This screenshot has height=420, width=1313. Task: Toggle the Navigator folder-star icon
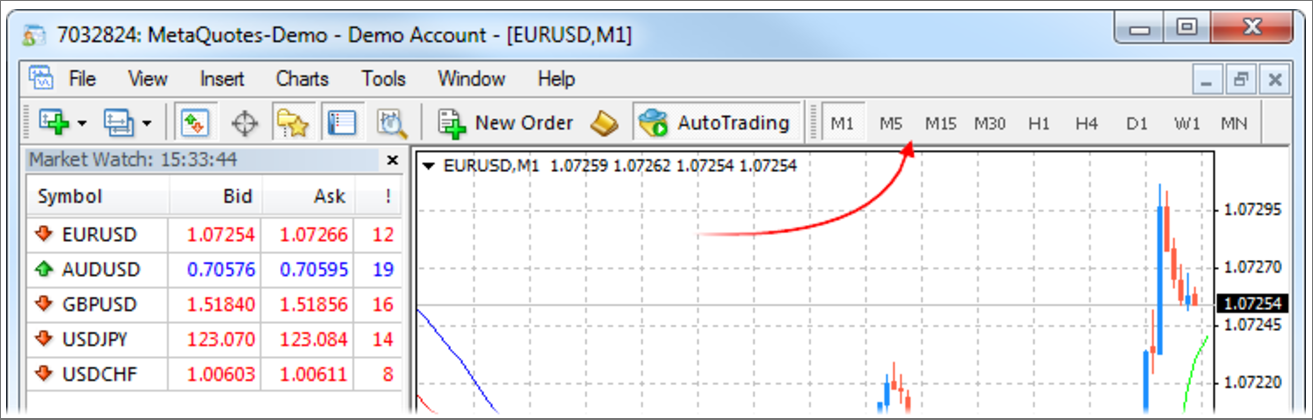click(293, 123)
